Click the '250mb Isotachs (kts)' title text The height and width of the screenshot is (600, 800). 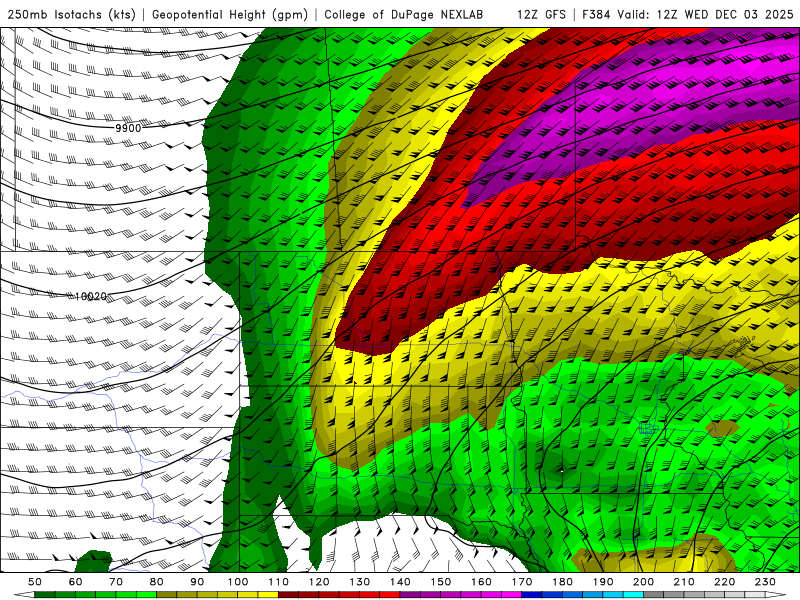click(x=71, y=14)
